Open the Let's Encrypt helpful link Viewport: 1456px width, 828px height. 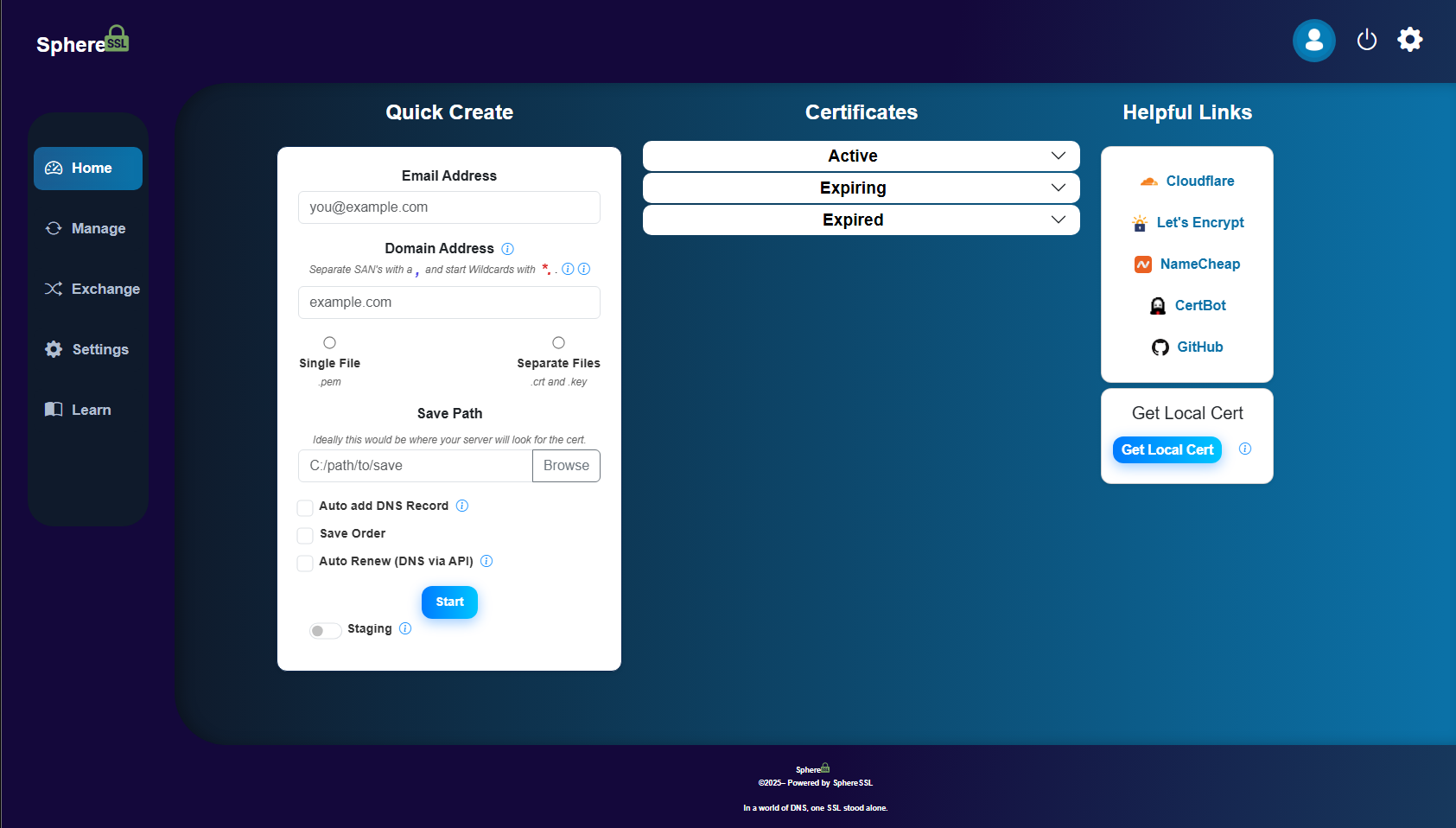point(1200,222)
